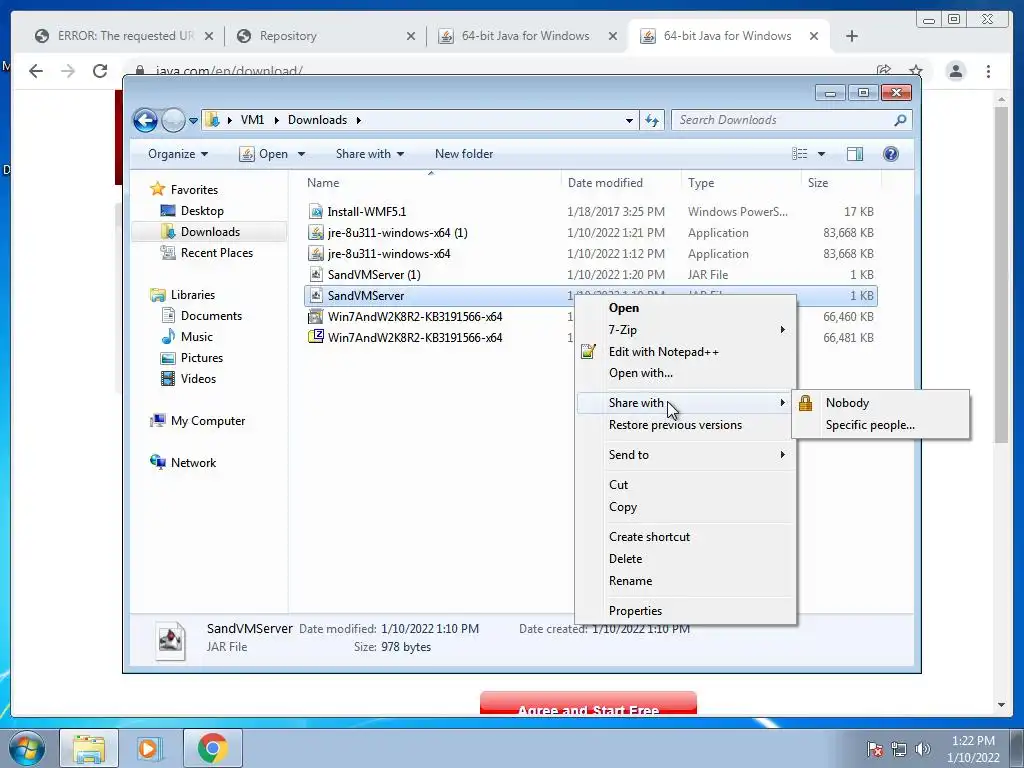
Task: Expand the address bar history dropdown
Action: [x=629, y=120]
